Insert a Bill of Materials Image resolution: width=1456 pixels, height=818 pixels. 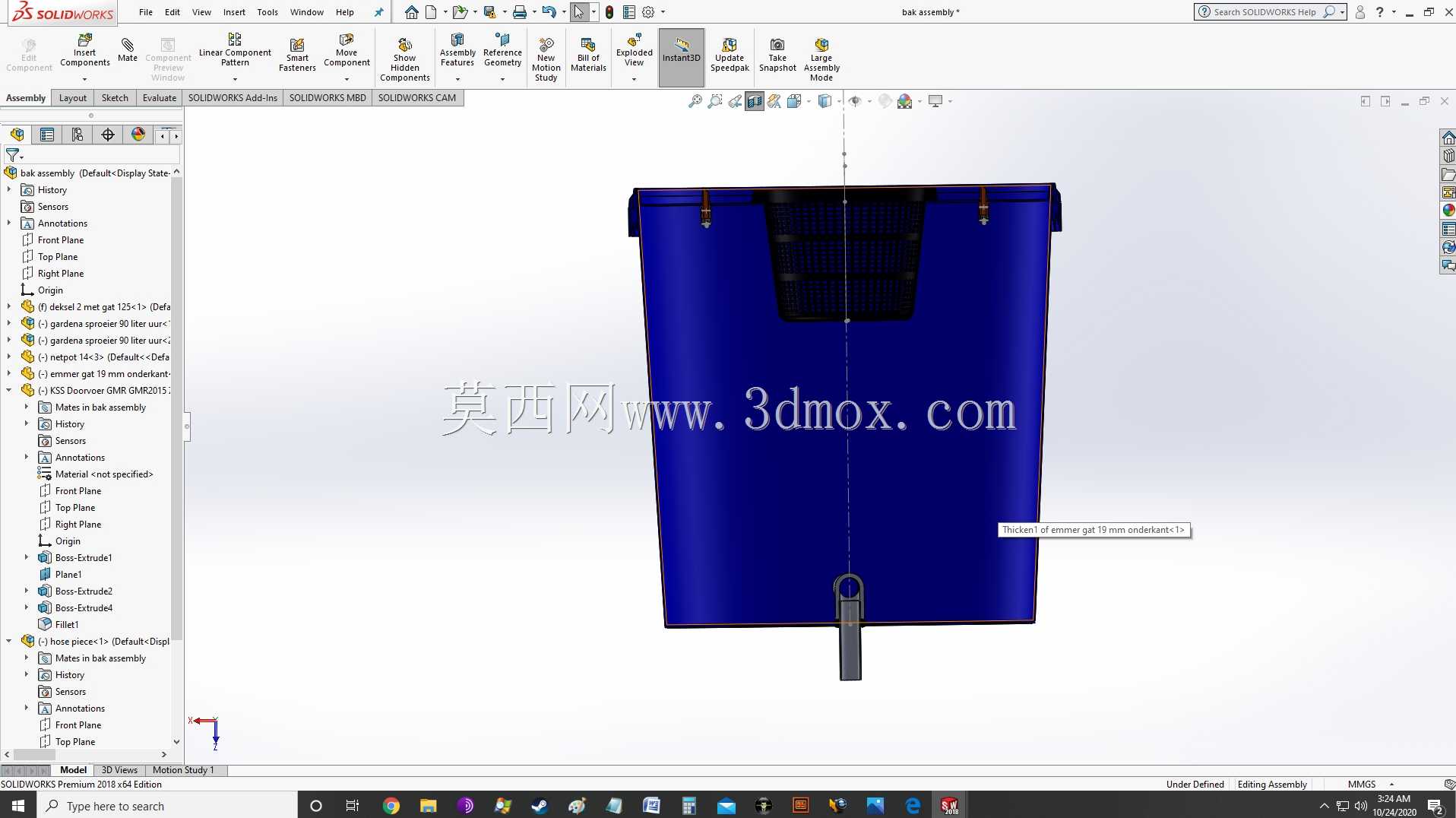point(588,54)
